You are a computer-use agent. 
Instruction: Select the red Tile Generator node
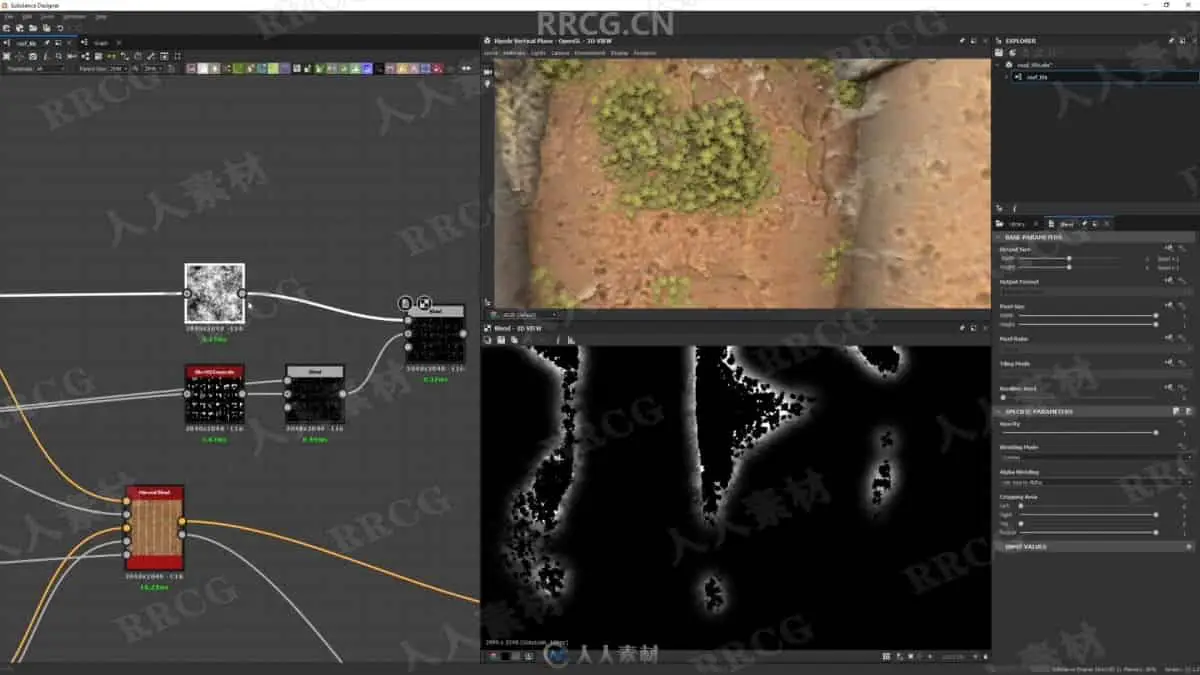[214, 393]
